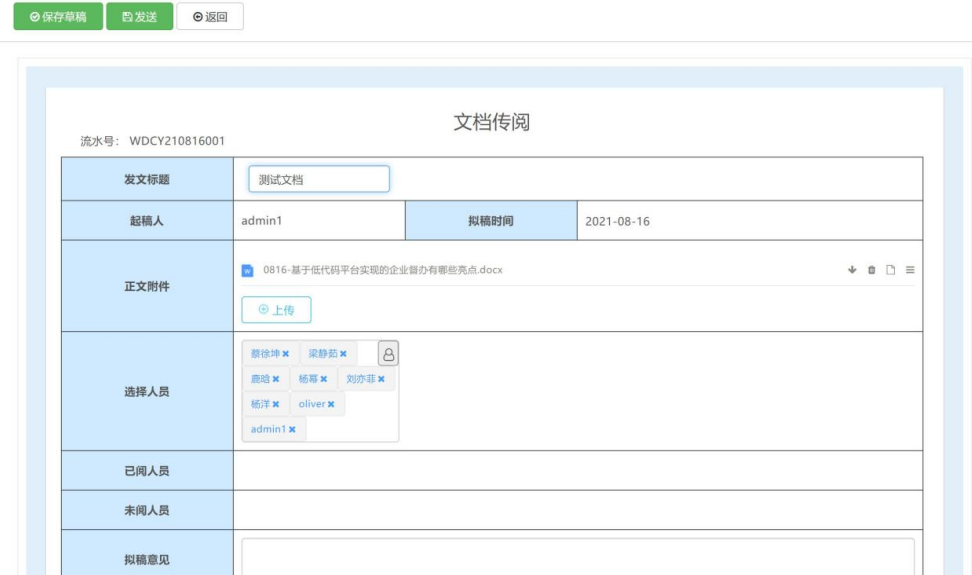Remove 鹿晗 from the recipient list
Screen dimensions: 972x575
click(x=276, y=380)
